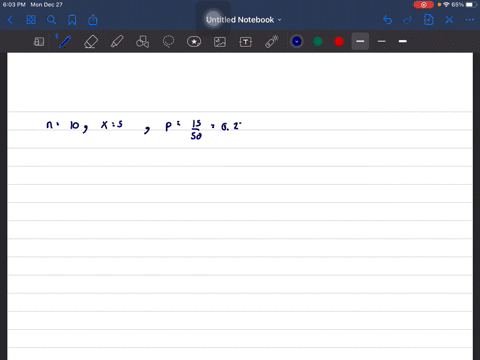
Task: Tap the battery percentage indicator
Action: click(457, 5)
